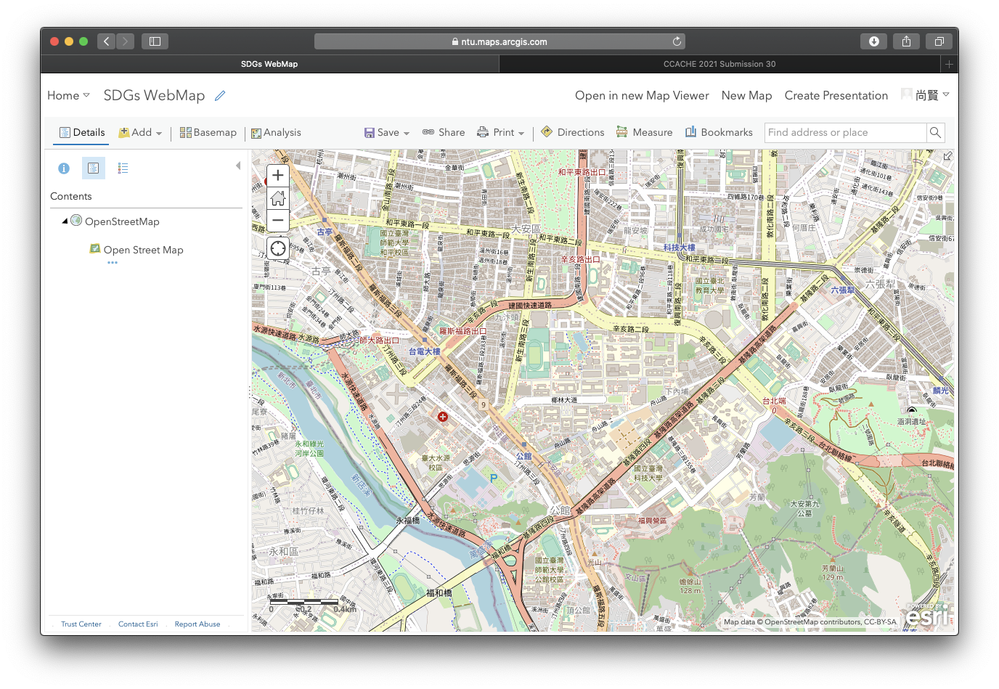Toggle the Details panel button

click(82, 132)
